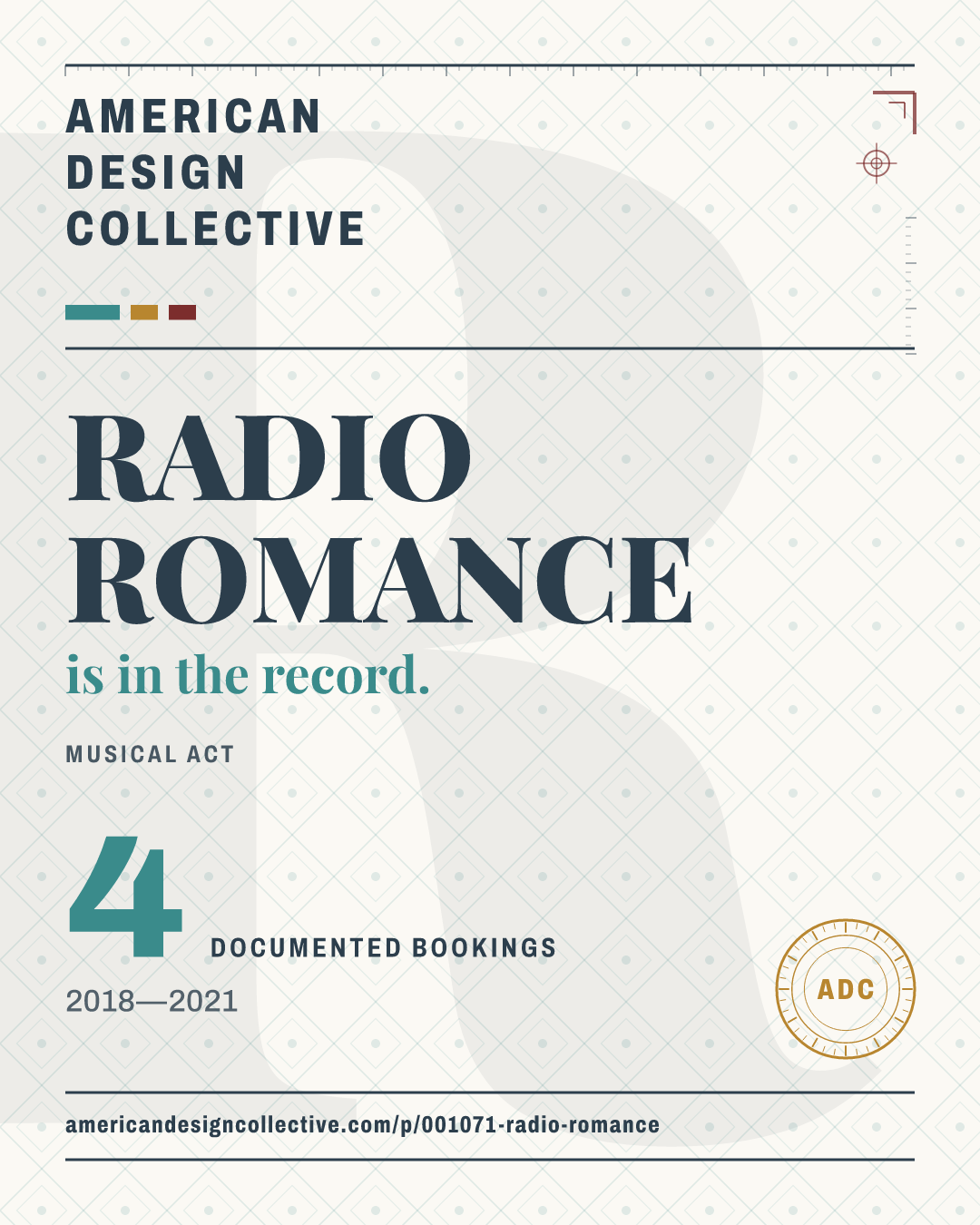Click the RADIO headline word
The image size is (980, 1225).
(270, 458)
